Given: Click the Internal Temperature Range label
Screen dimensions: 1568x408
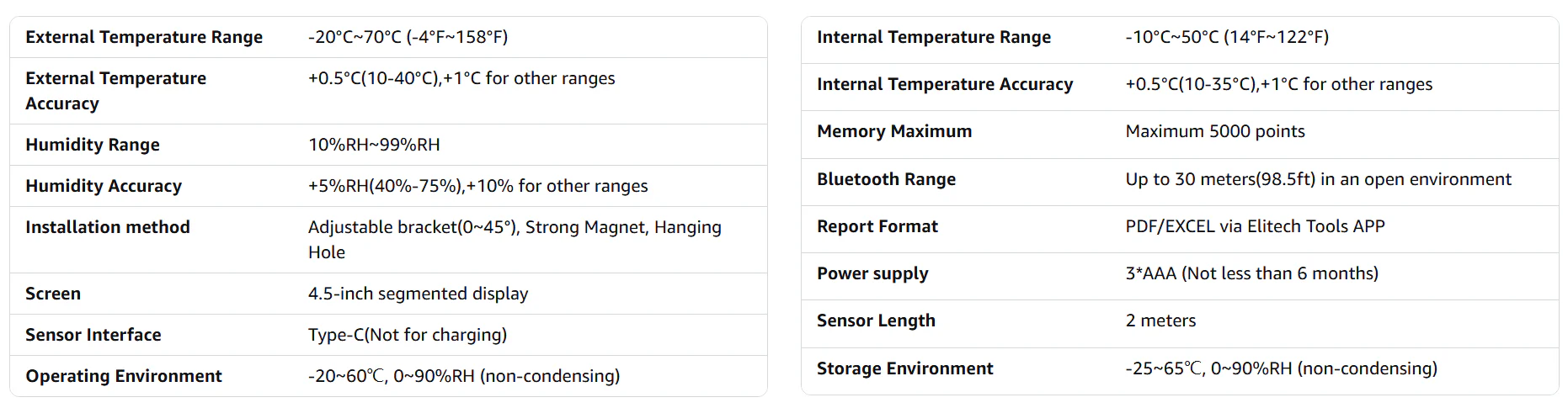Looking at the screenshot, I should click(x=934, y=37).
